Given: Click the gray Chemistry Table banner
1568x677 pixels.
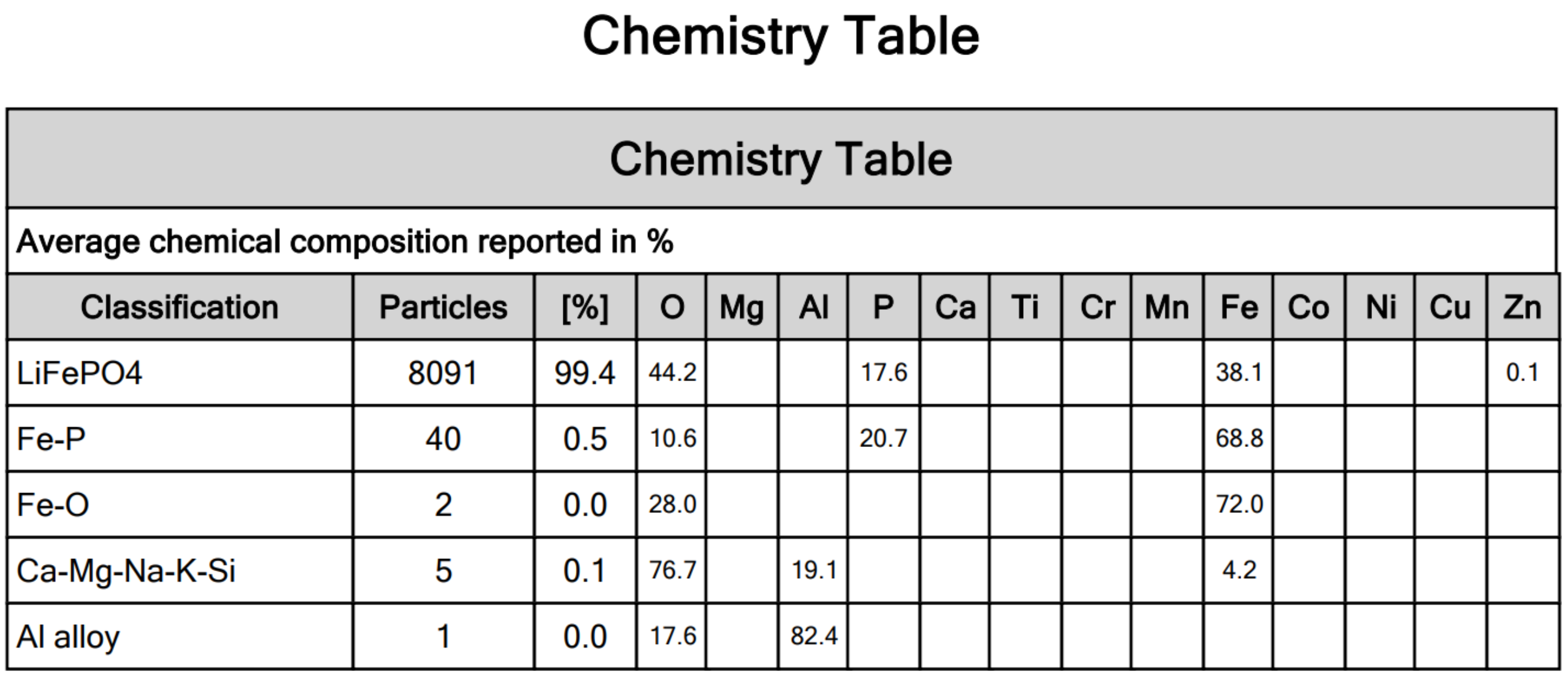Looking at the screenshot, I should click(782, 159).
